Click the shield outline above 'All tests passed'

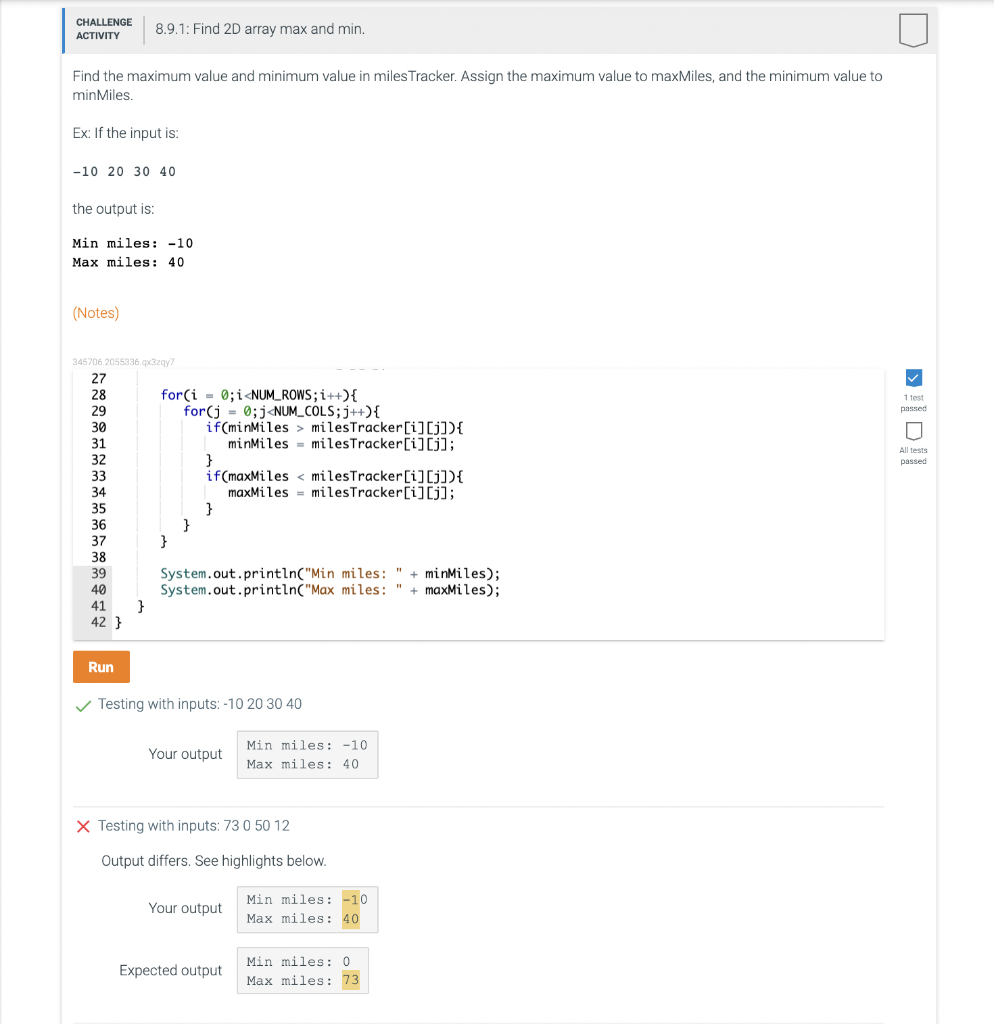(x=913, y=430)
